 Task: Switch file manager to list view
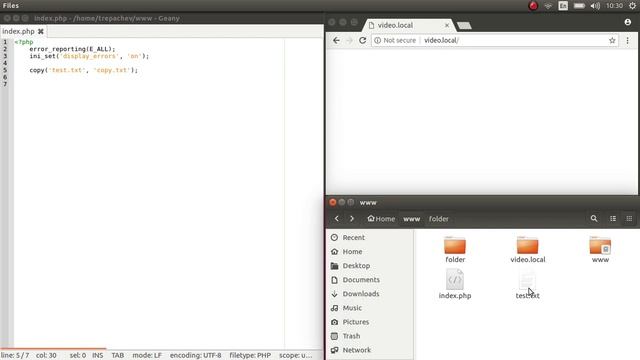coord(613,219)
